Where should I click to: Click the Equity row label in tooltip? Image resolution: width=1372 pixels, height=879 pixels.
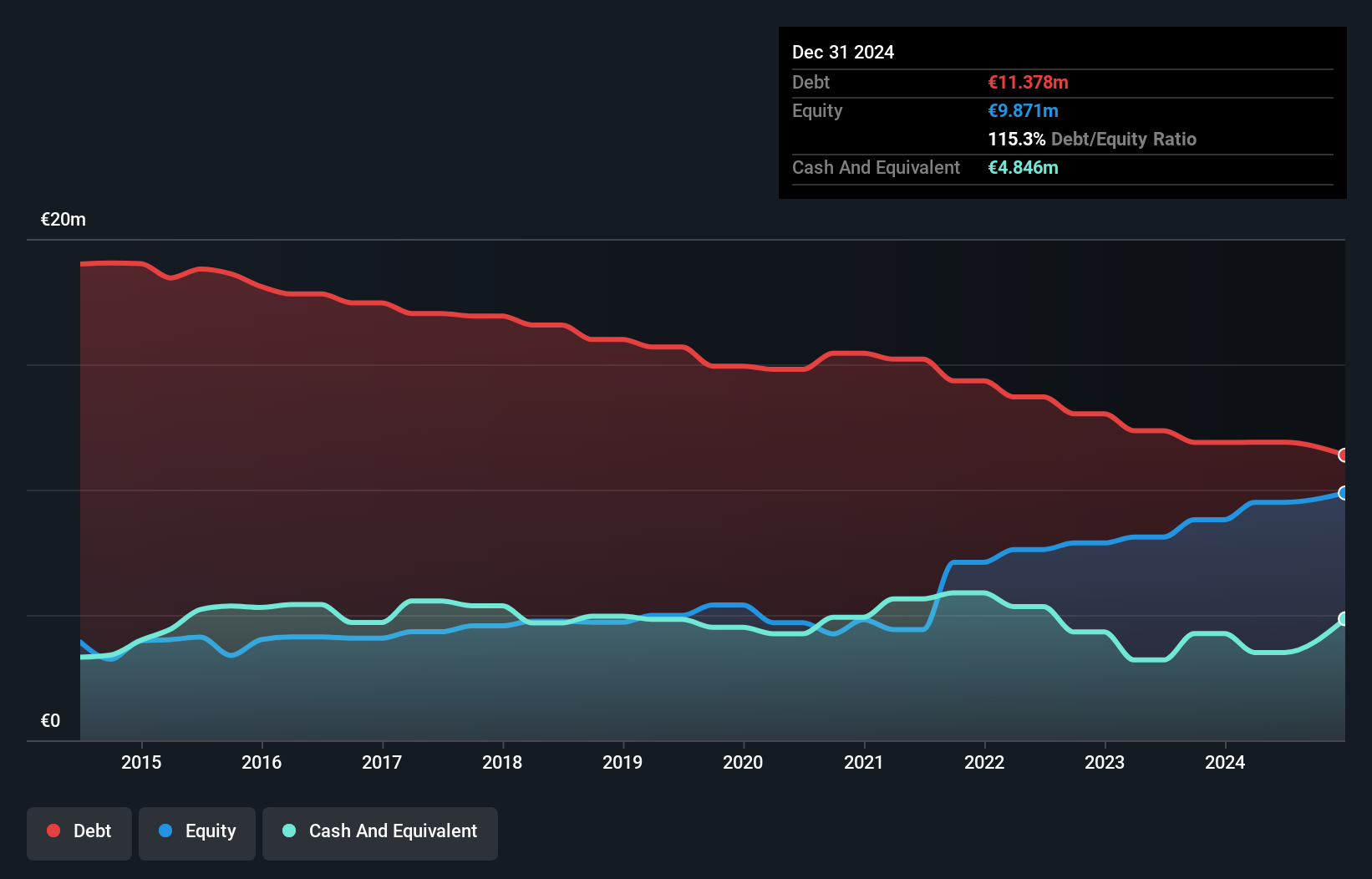click(817, 110)
